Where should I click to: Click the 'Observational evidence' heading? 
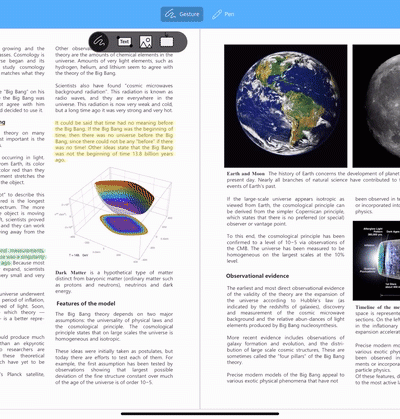coord(257,276)
